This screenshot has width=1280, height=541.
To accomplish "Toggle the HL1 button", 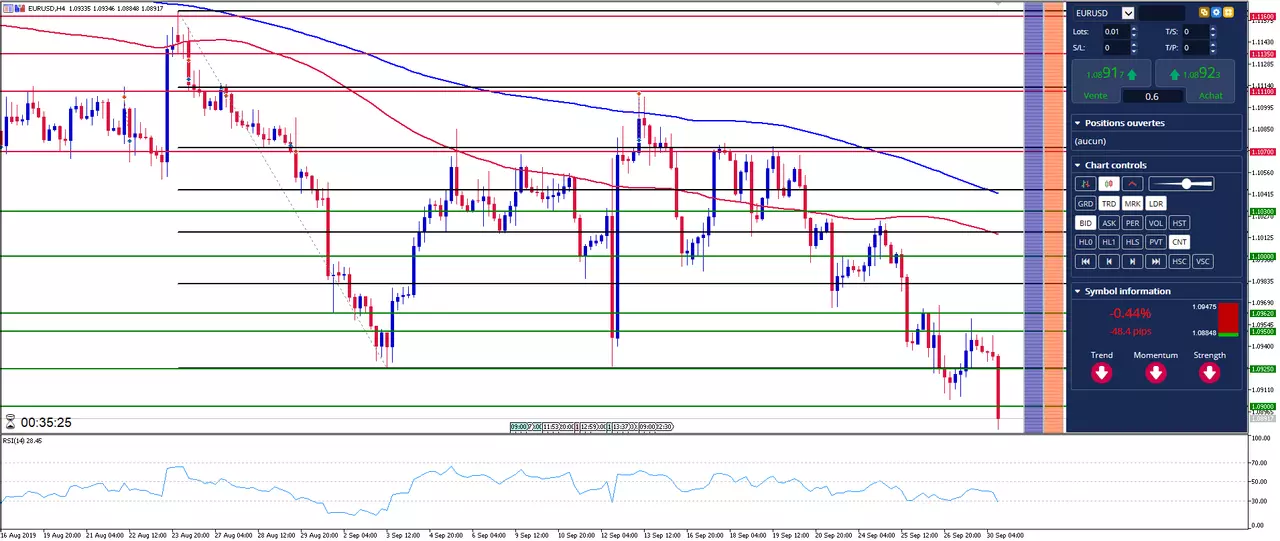I will point(1109,242).
